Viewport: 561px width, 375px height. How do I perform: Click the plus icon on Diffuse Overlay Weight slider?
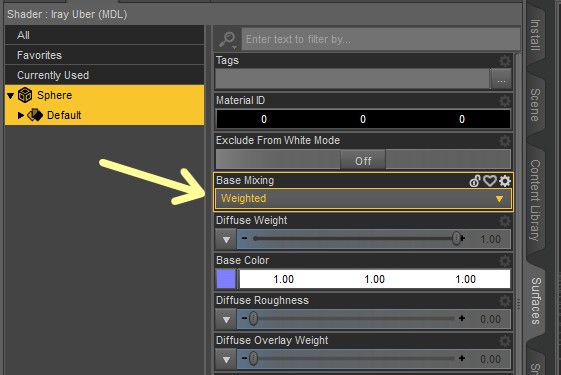coord(462,358)
